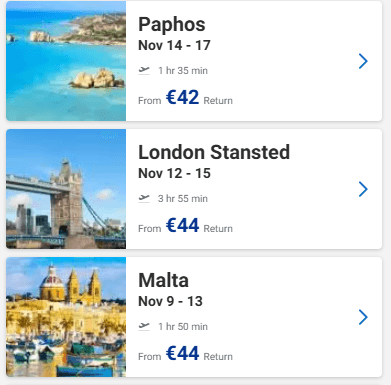
Task: Click the London Stansted destination title
Action: [x=214, y=152]
